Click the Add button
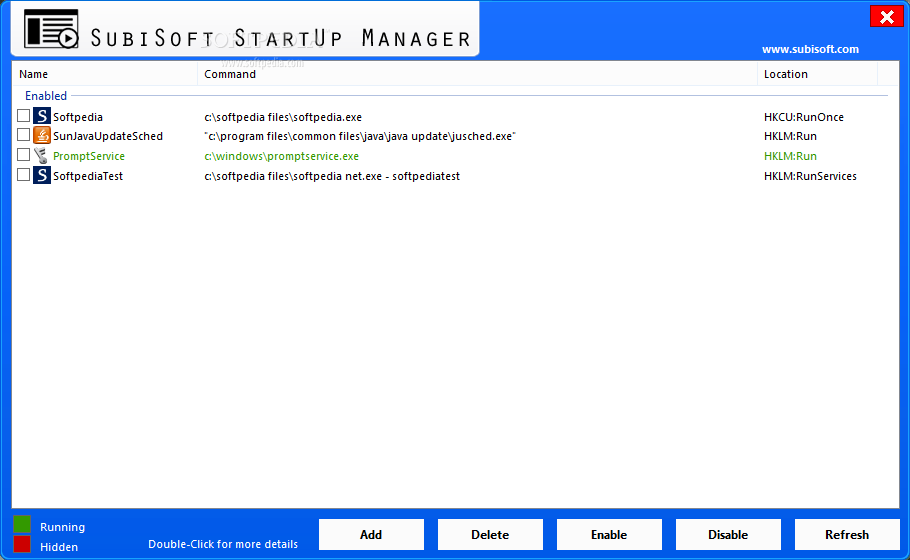The width and height of the screenshot is (910, 560). 371,534
